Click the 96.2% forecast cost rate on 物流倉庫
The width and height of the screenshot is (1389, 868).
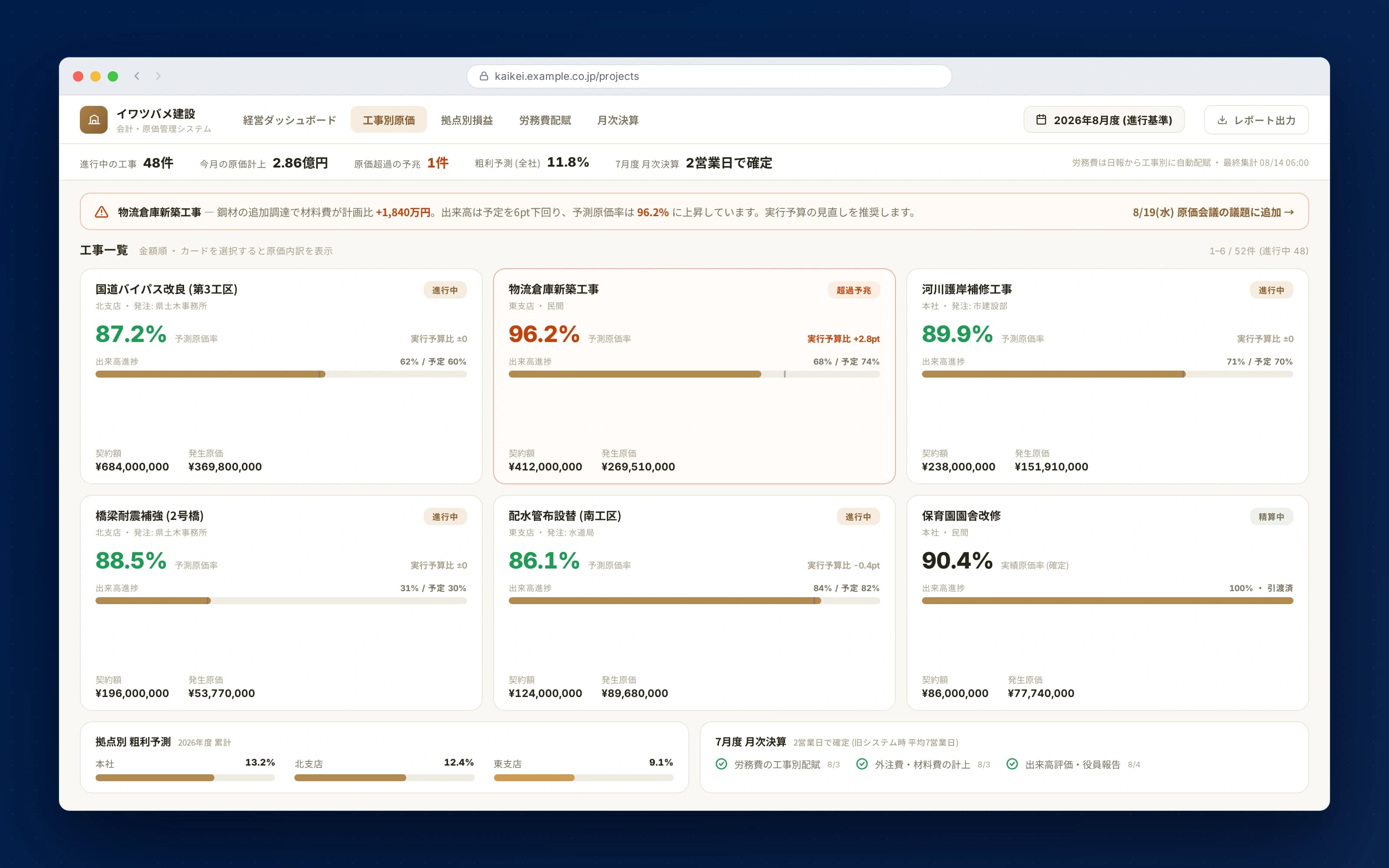[544, 334]
